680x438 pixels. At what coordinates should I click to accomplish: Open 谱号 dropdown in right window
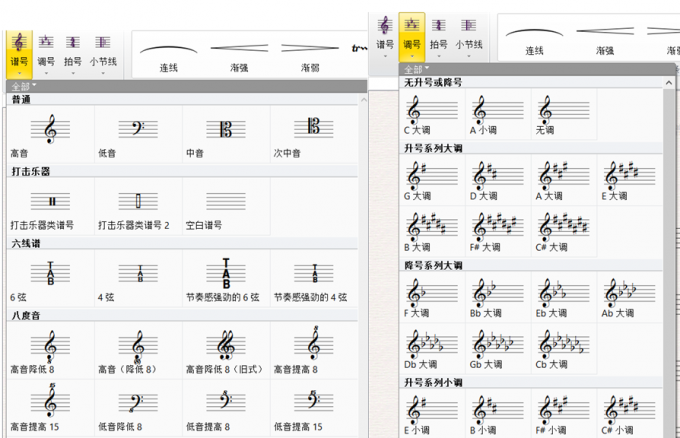pyautogui.click(x=385, y=37)
